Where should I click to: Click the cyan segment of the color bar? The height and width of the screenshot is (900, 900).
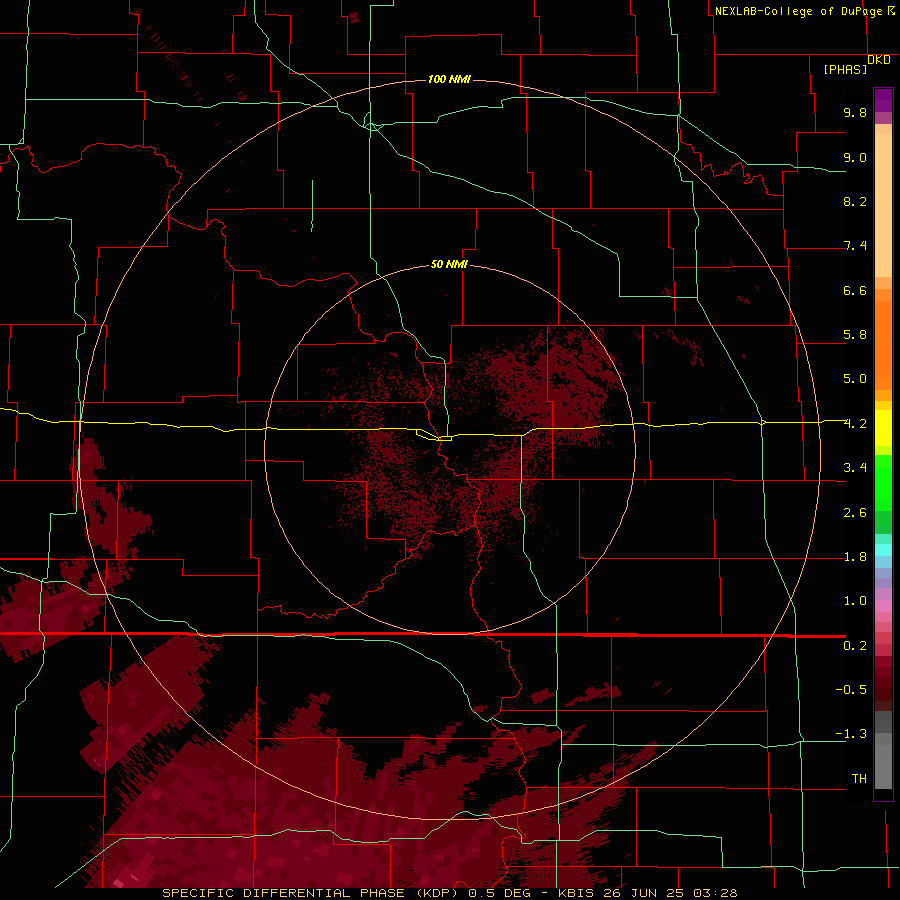[883, 550]
